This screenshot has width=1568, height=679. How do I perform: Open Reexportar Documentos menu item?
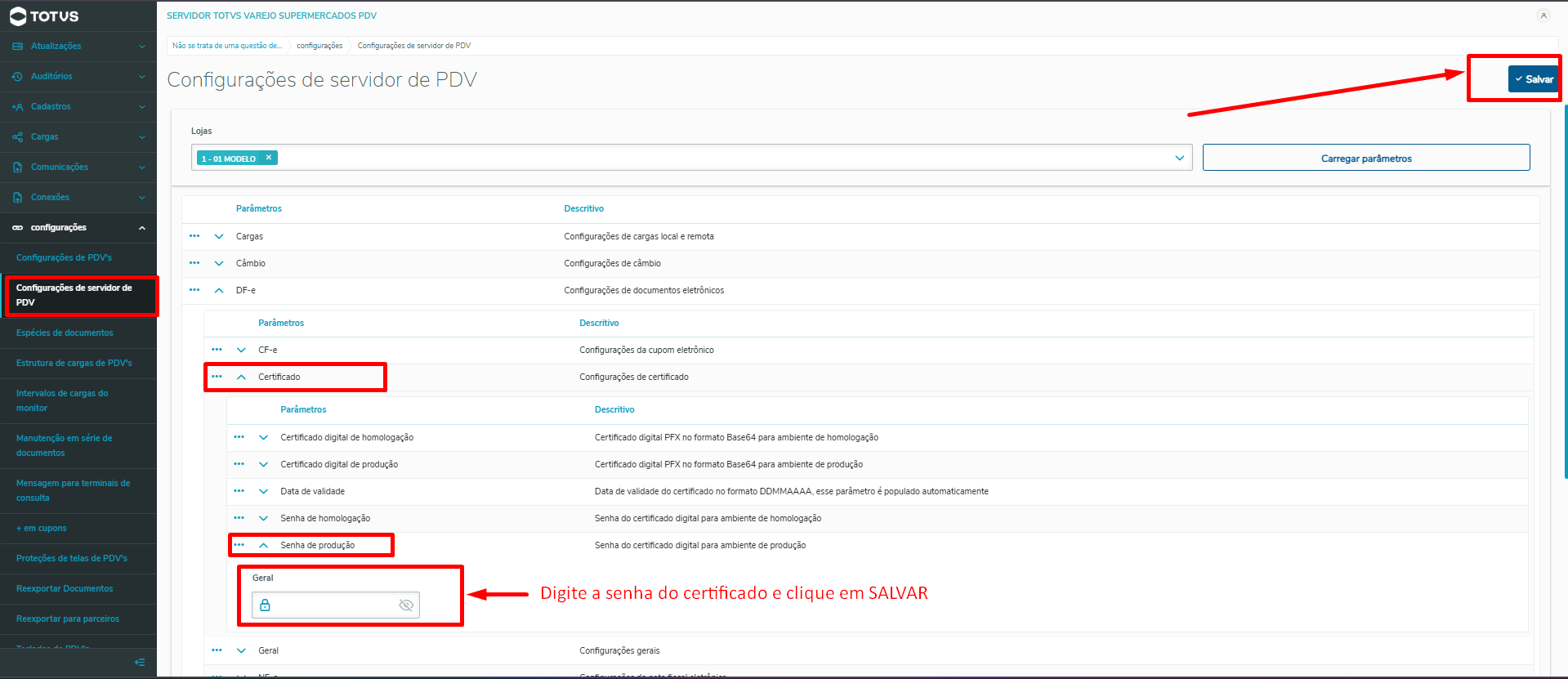[65, 589]
